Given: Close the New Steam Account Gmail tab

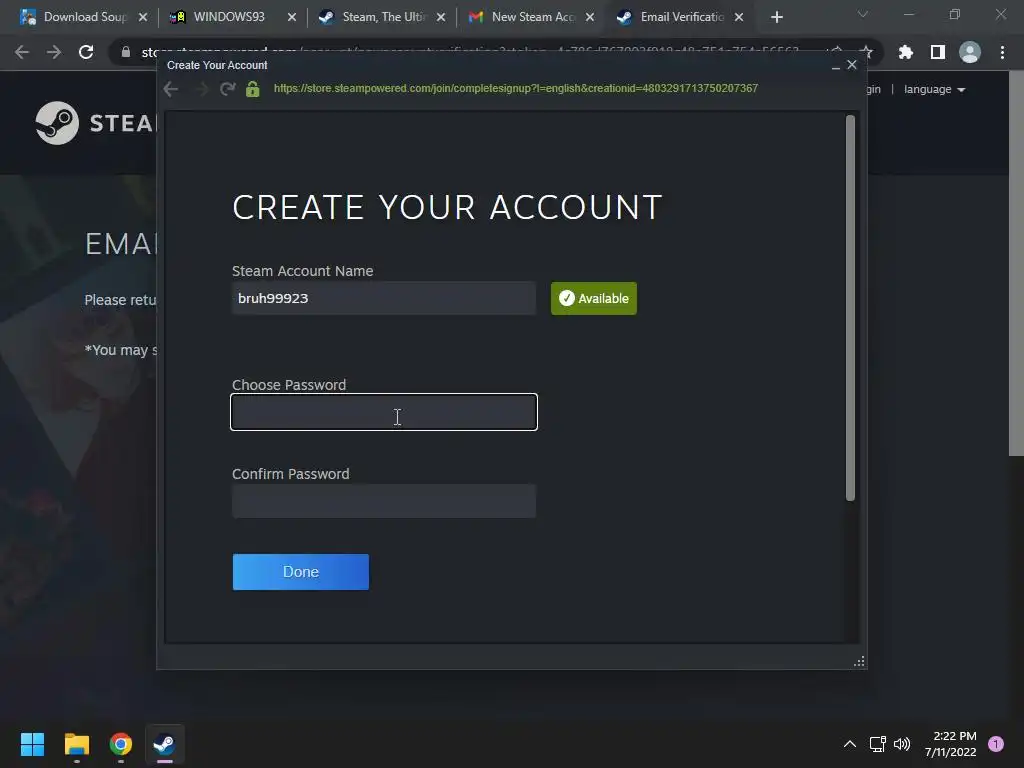Looking at the screenshot, I should point(590,17).
